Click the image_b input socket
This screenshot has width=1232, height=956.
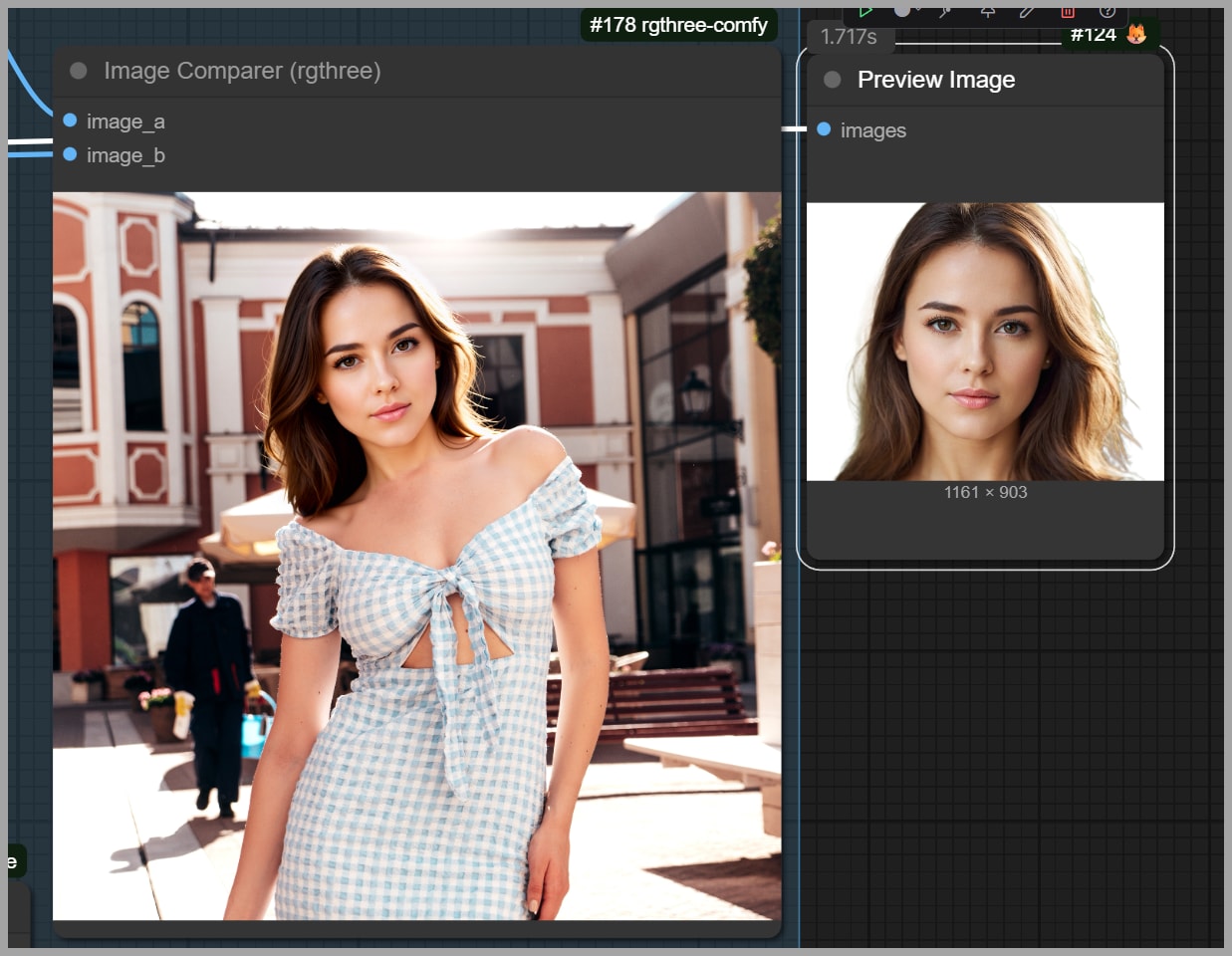(x=71, y=154)
